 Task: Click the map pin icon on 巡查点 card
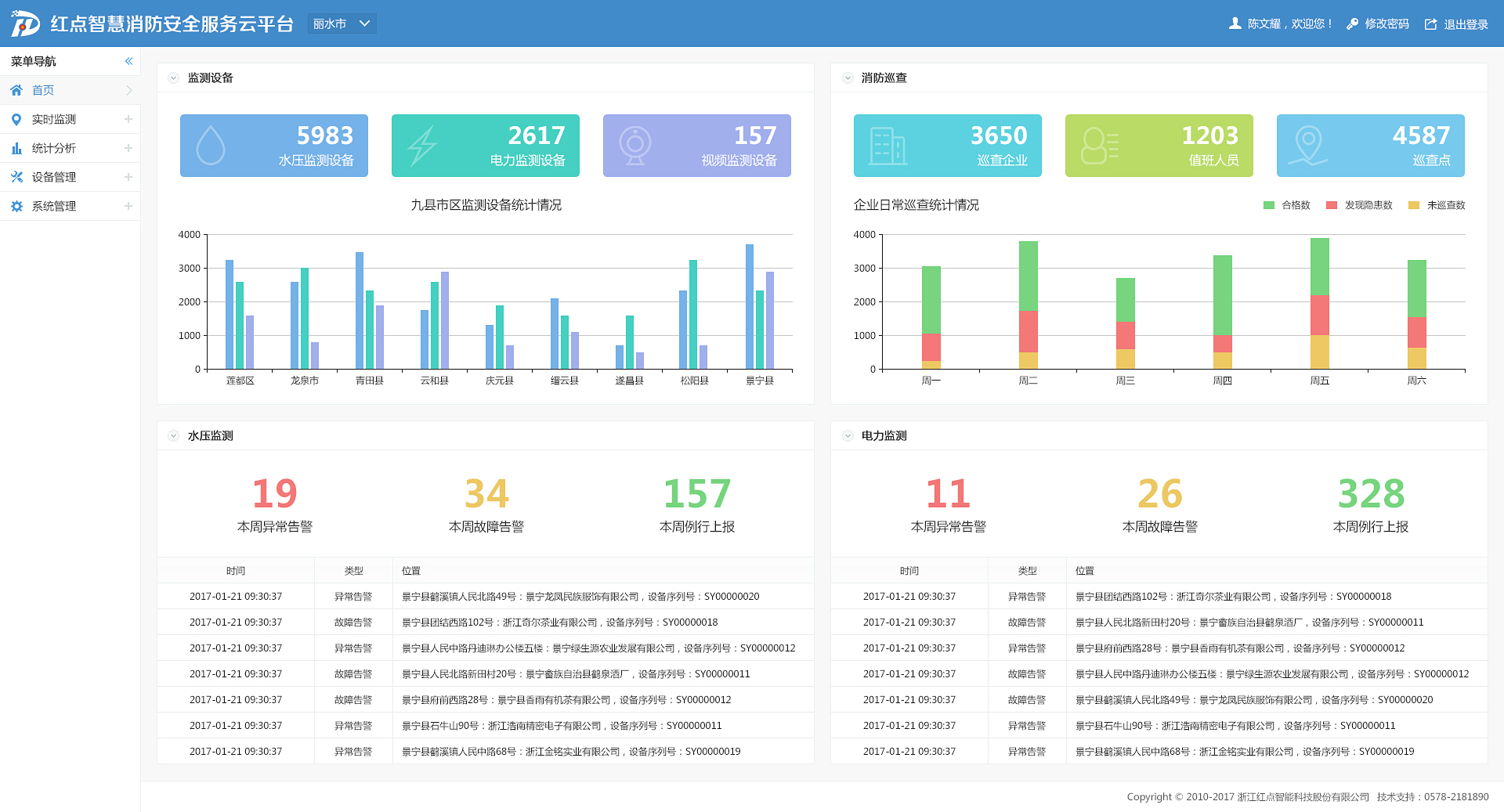1308,146
